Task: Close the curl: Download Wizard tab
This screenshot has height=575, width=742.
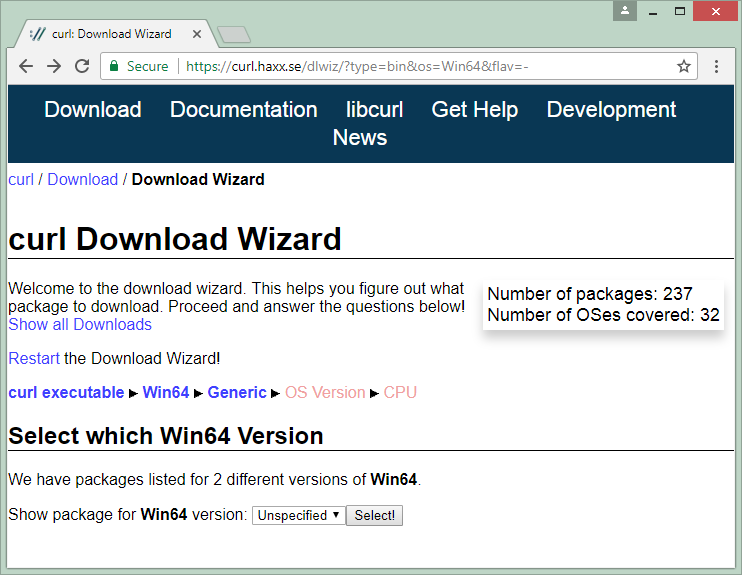Action: point(197,34)
